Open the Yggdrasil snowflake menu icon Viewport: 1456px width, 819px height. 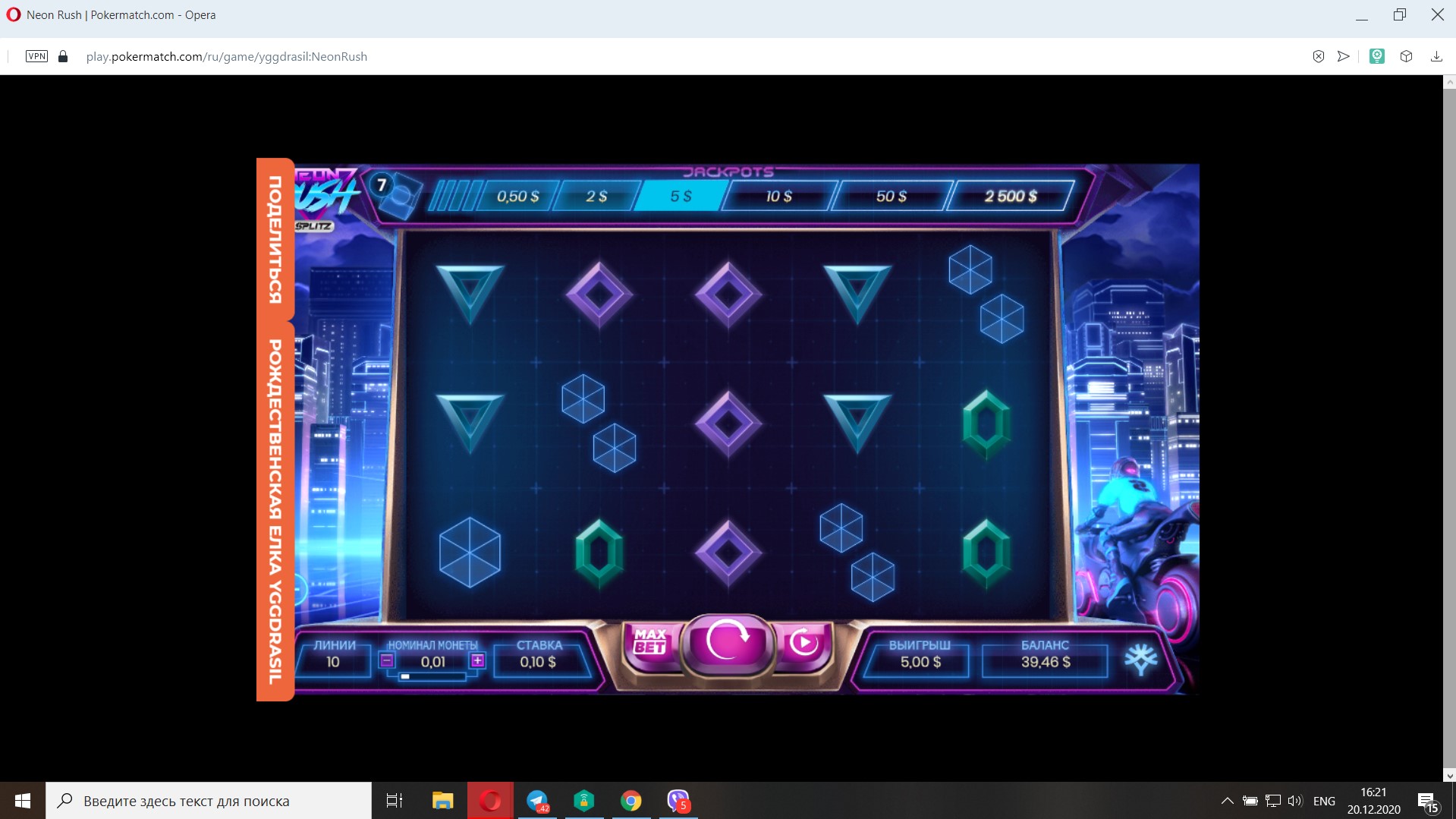pos(1140,659)
